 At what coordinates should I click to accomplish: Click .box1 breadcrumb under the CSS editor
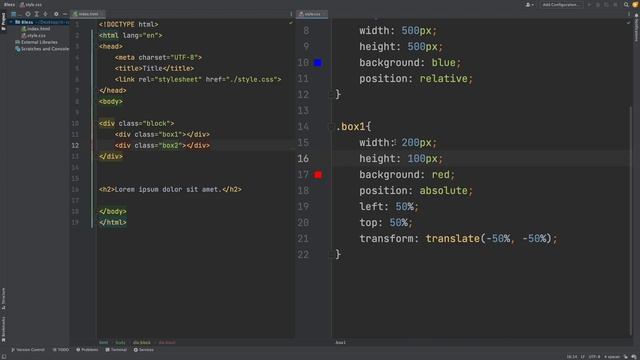click(340, 342)
